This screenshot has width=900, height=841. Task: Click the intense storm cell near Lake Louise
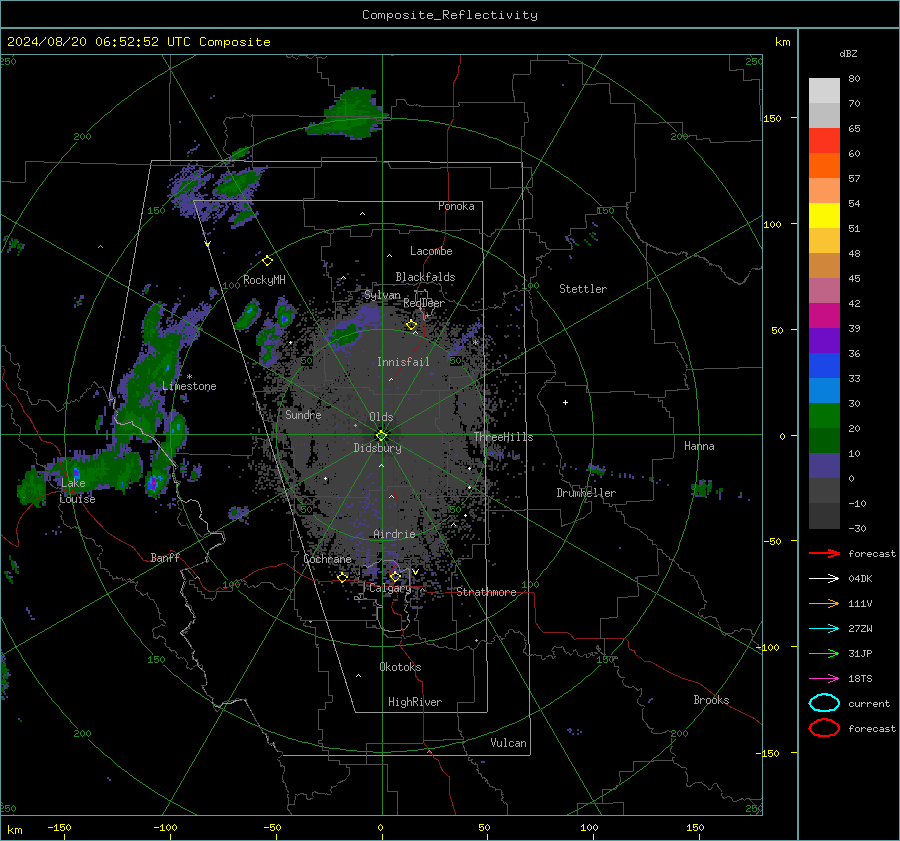(x=153, y=483)
